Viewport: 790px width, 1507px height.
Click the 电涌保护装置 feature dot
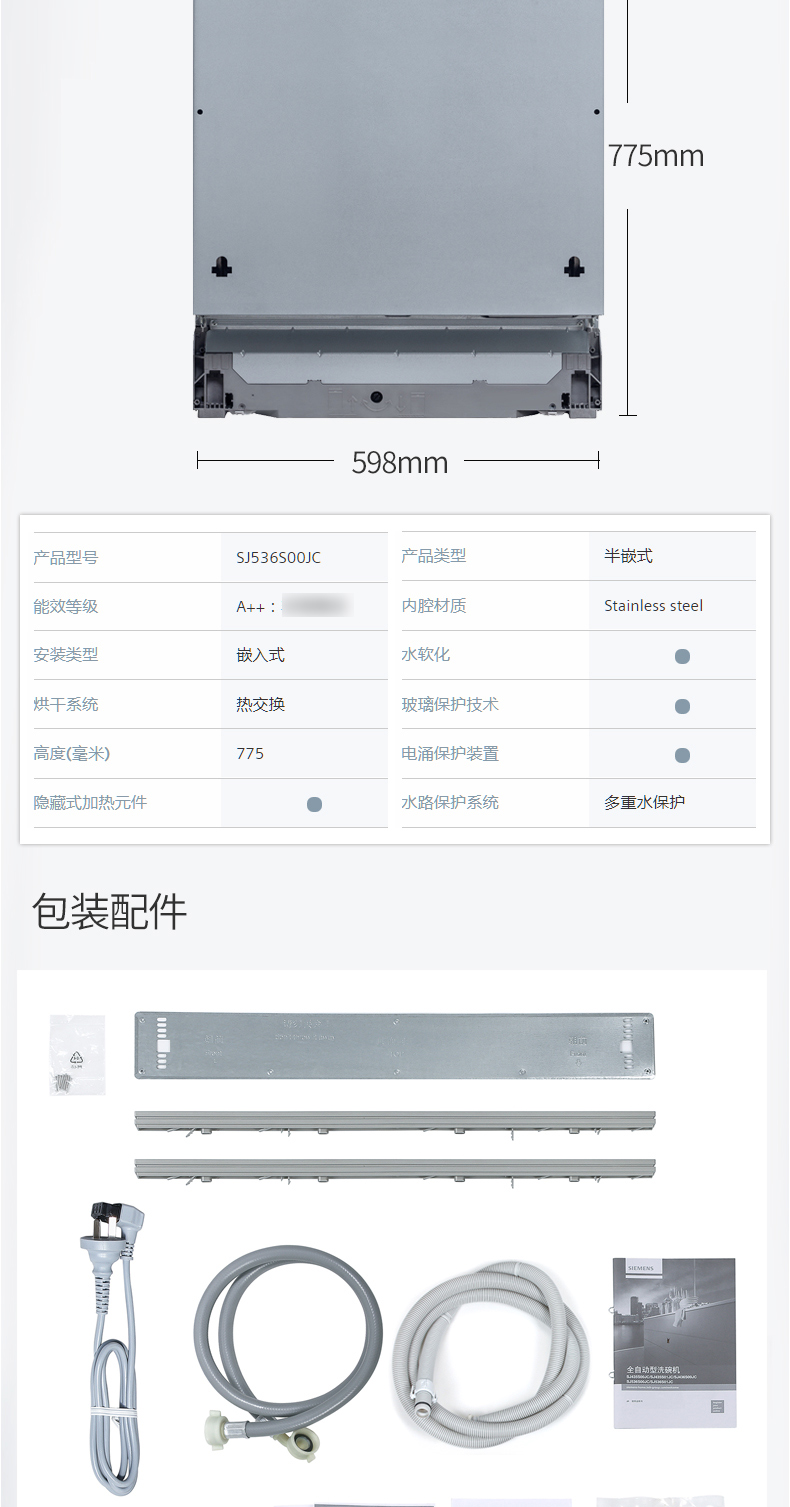coord(682,755)
